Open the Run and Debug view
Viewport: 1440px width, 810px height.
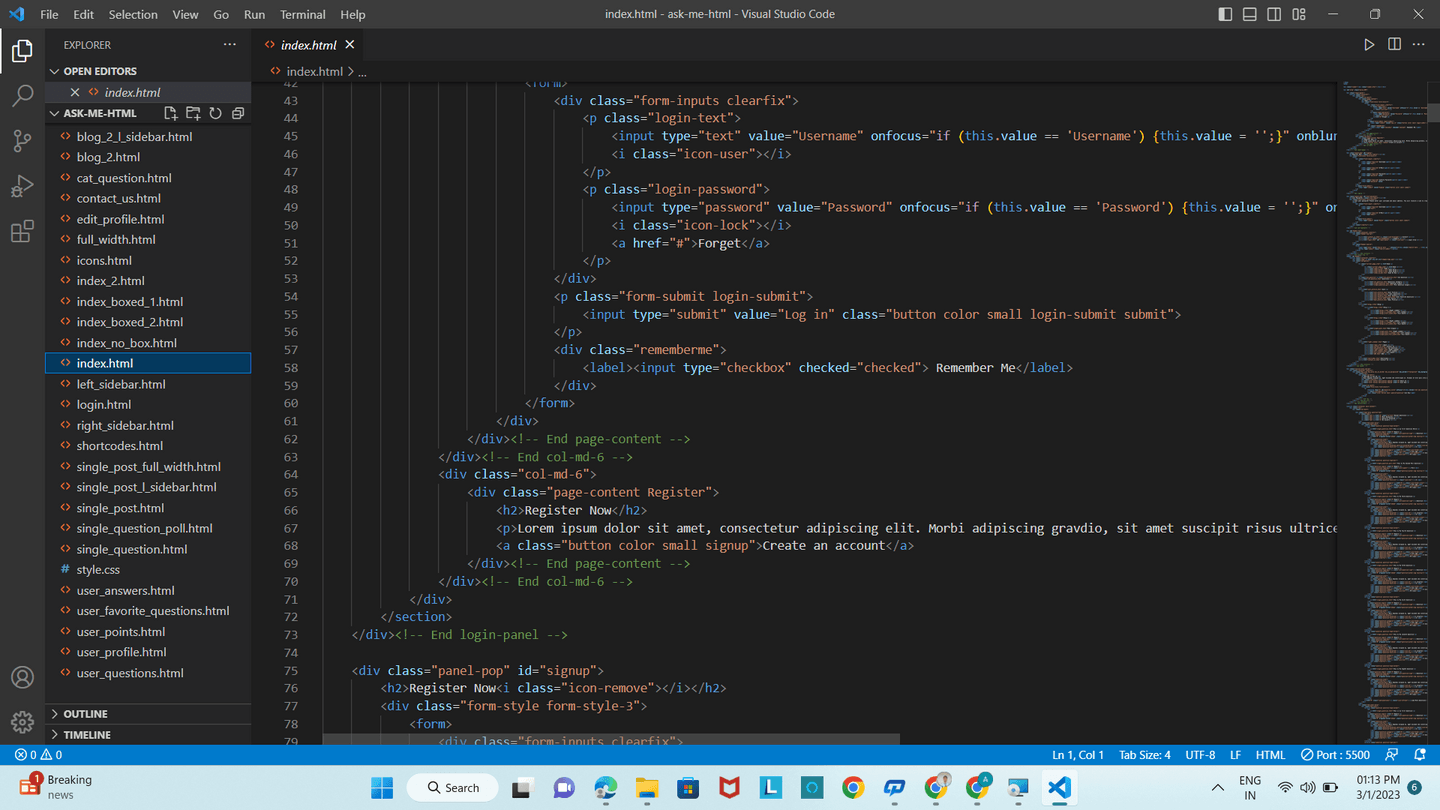(x=22, y=187)
